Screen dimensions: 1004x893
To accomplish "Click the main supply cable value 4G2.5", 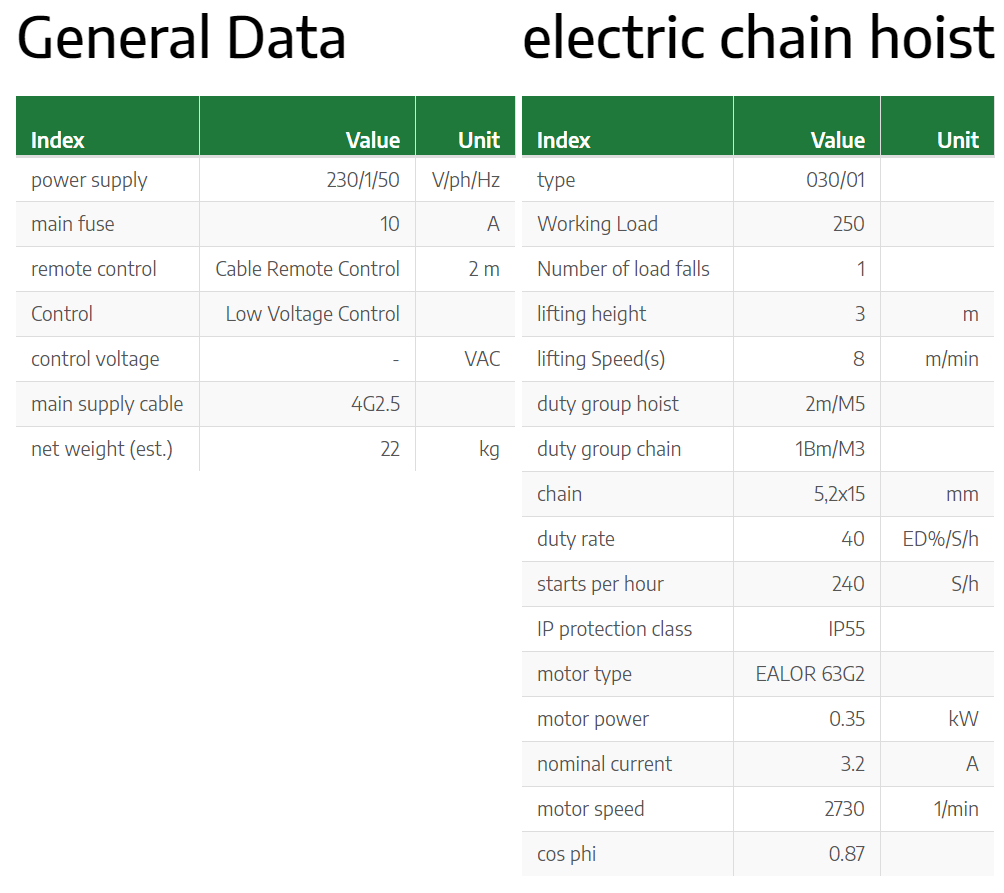I will click(375, 404).
